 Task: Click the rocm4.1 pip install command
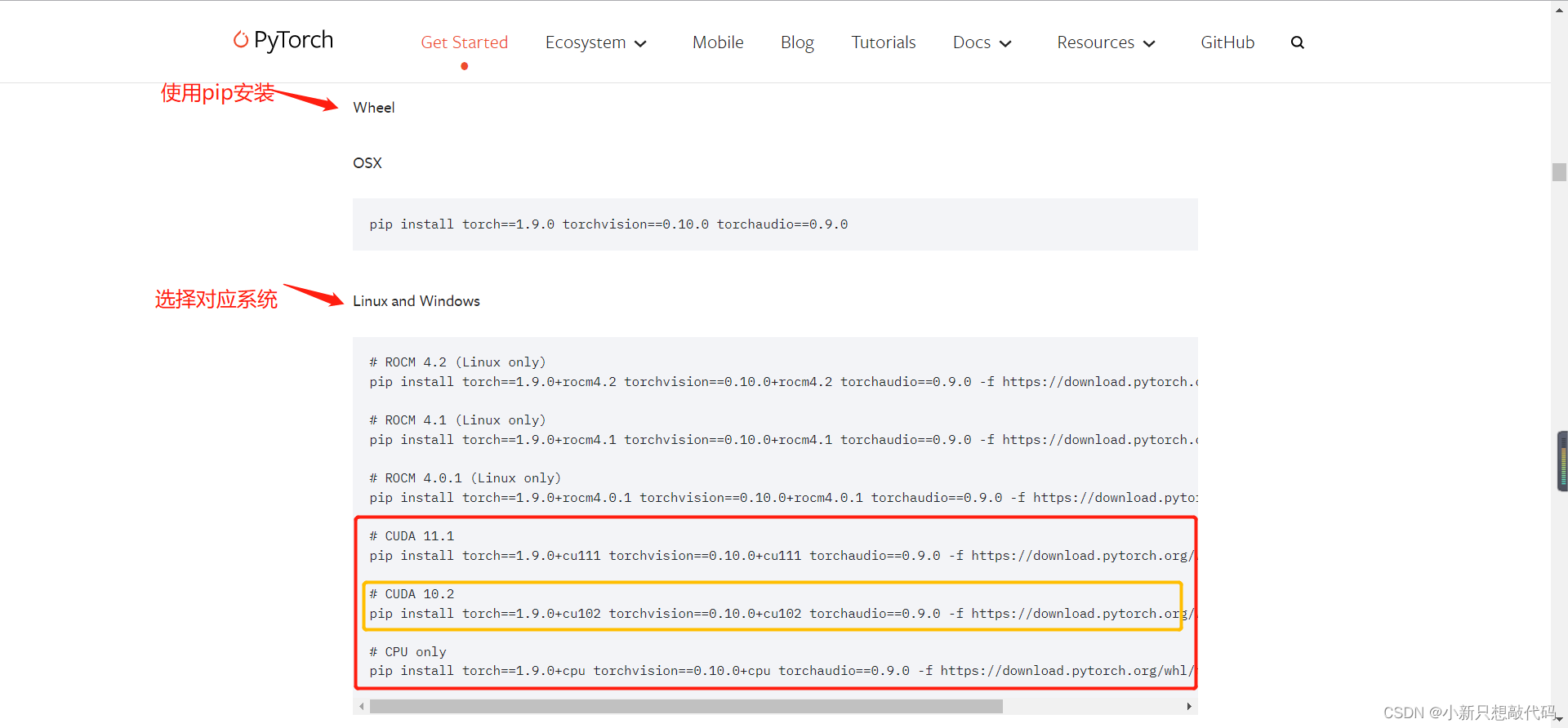(x=783, y=440)
